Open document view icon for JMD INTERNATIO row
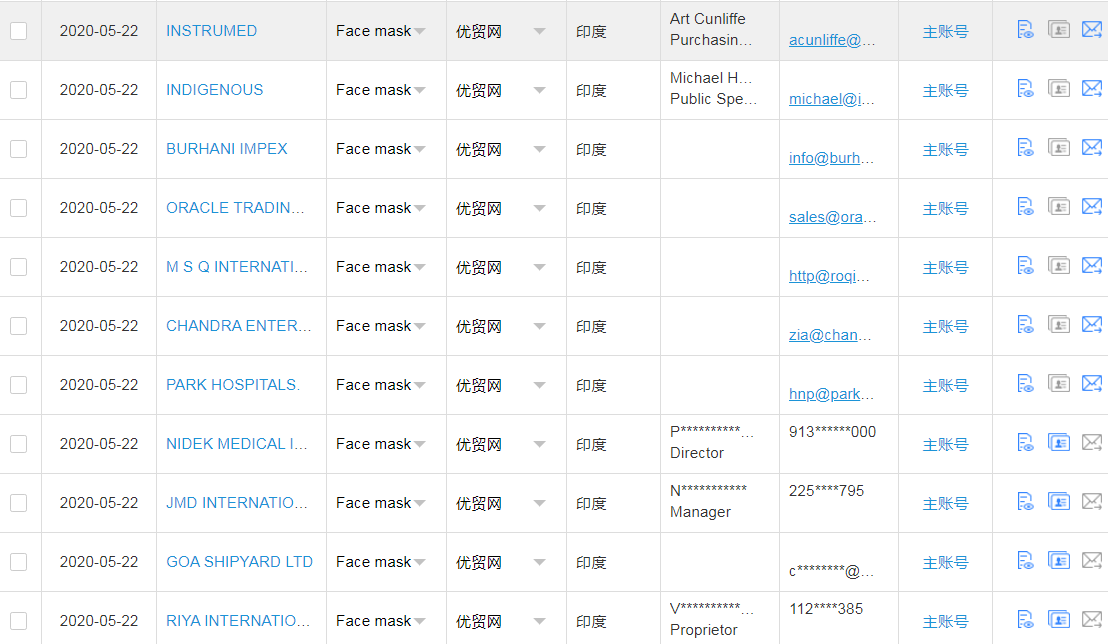Image resolution: width=1108 pixels, height=644 pixels. point(1025,502)
